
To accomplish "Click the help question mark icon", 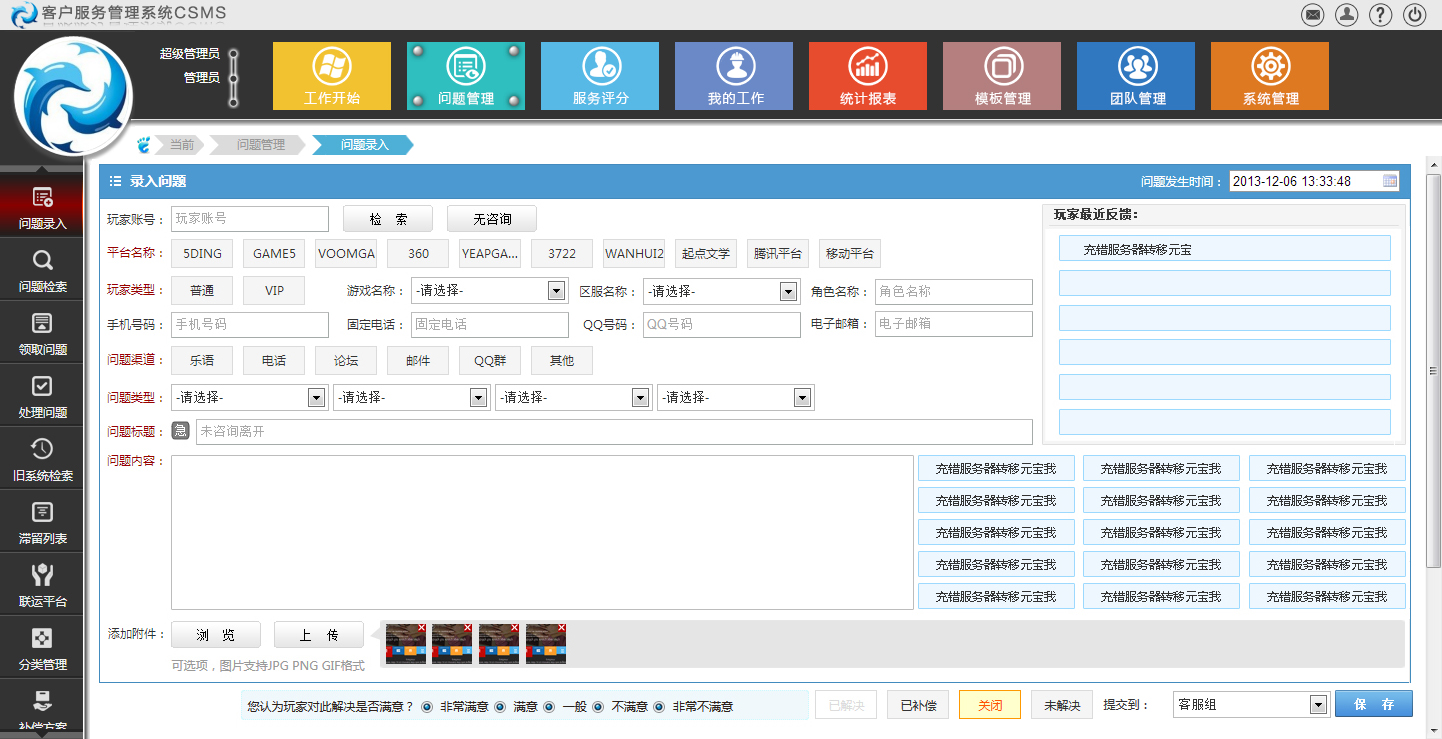I will 1381,15.
